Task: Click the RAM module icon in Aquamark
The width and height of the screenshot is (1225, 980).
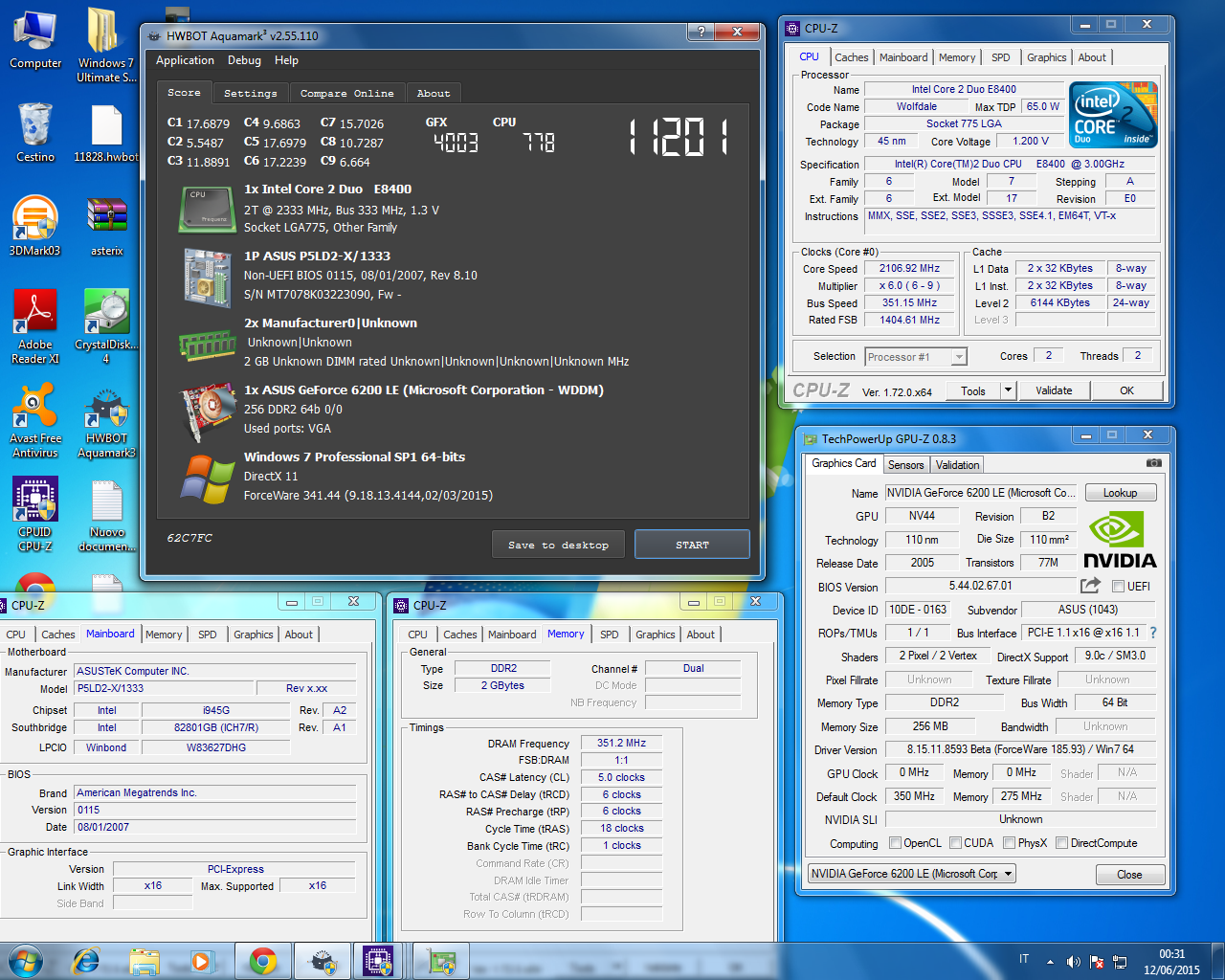Action: [x=207, y=345]
